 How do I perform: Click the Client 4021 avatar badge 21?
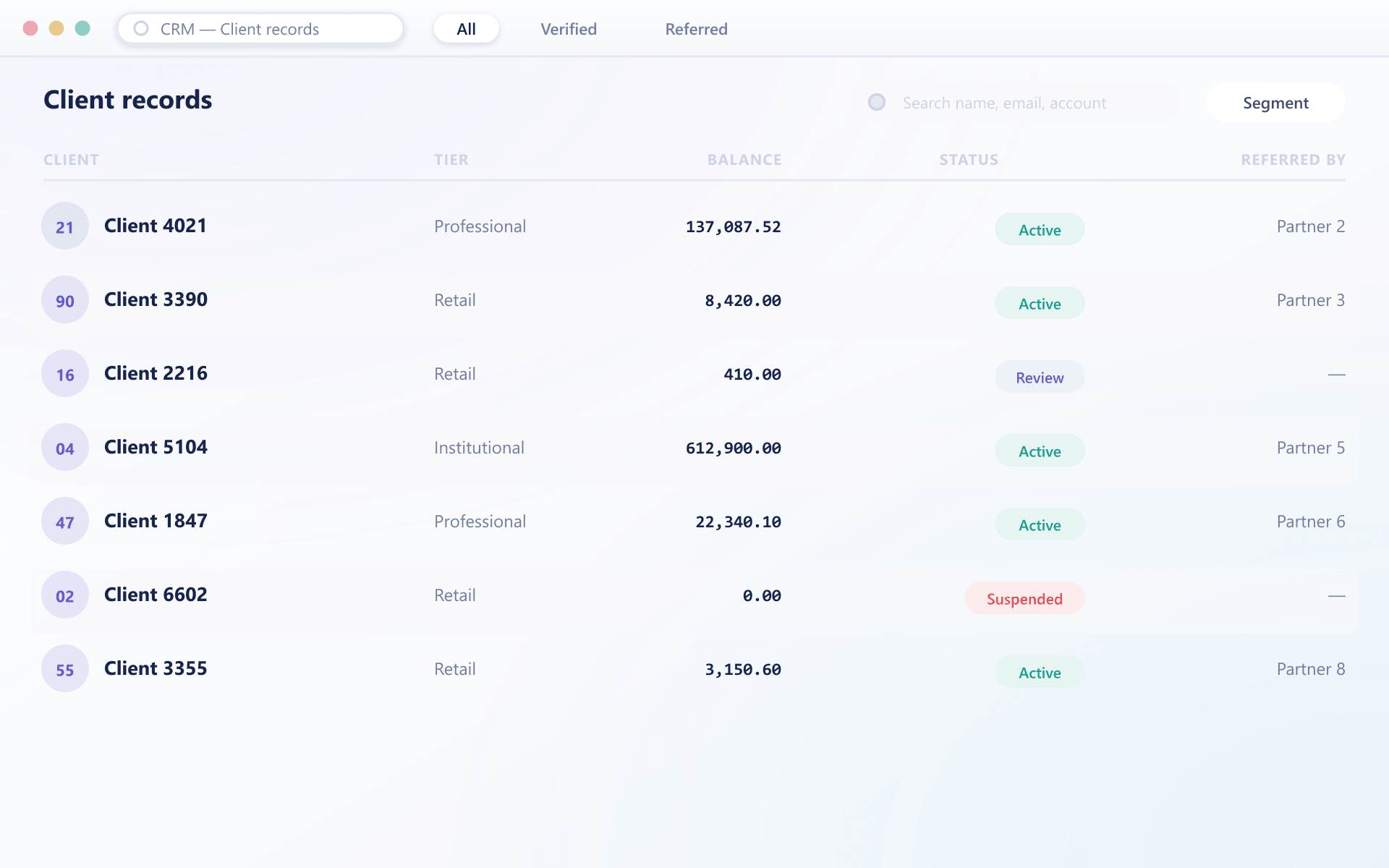[65, 226]
